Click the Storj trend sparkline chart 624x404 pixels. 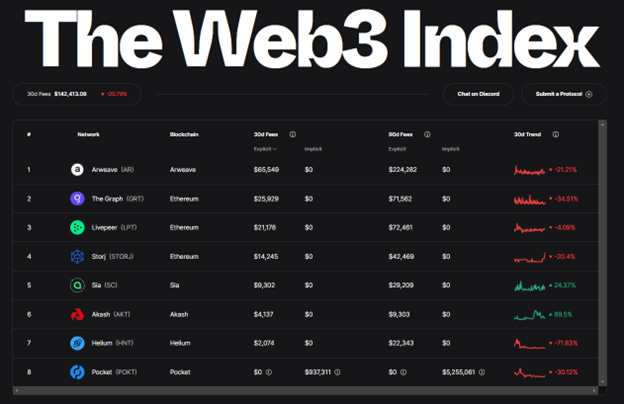tap(529, 258)
